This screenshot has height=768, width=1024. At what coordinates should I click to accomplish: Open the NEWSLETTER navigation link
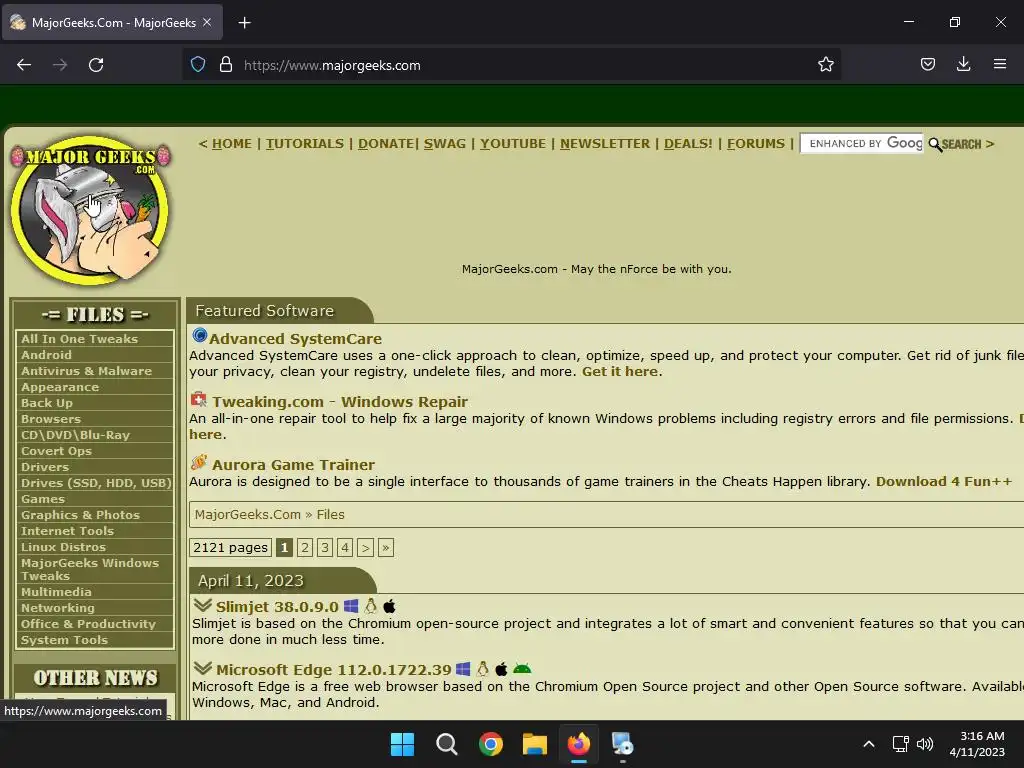pyautogui.click(x=605, y=144)
